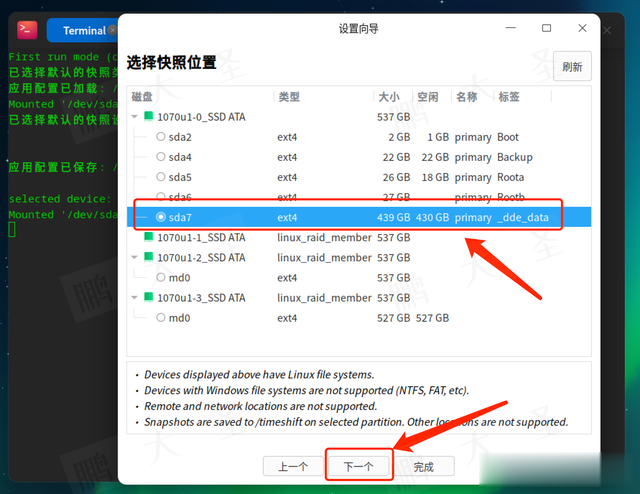Click the green disk icon of 1070u1-3_SSD ATA
Screen dimensions: 640x494
[149, 297]
